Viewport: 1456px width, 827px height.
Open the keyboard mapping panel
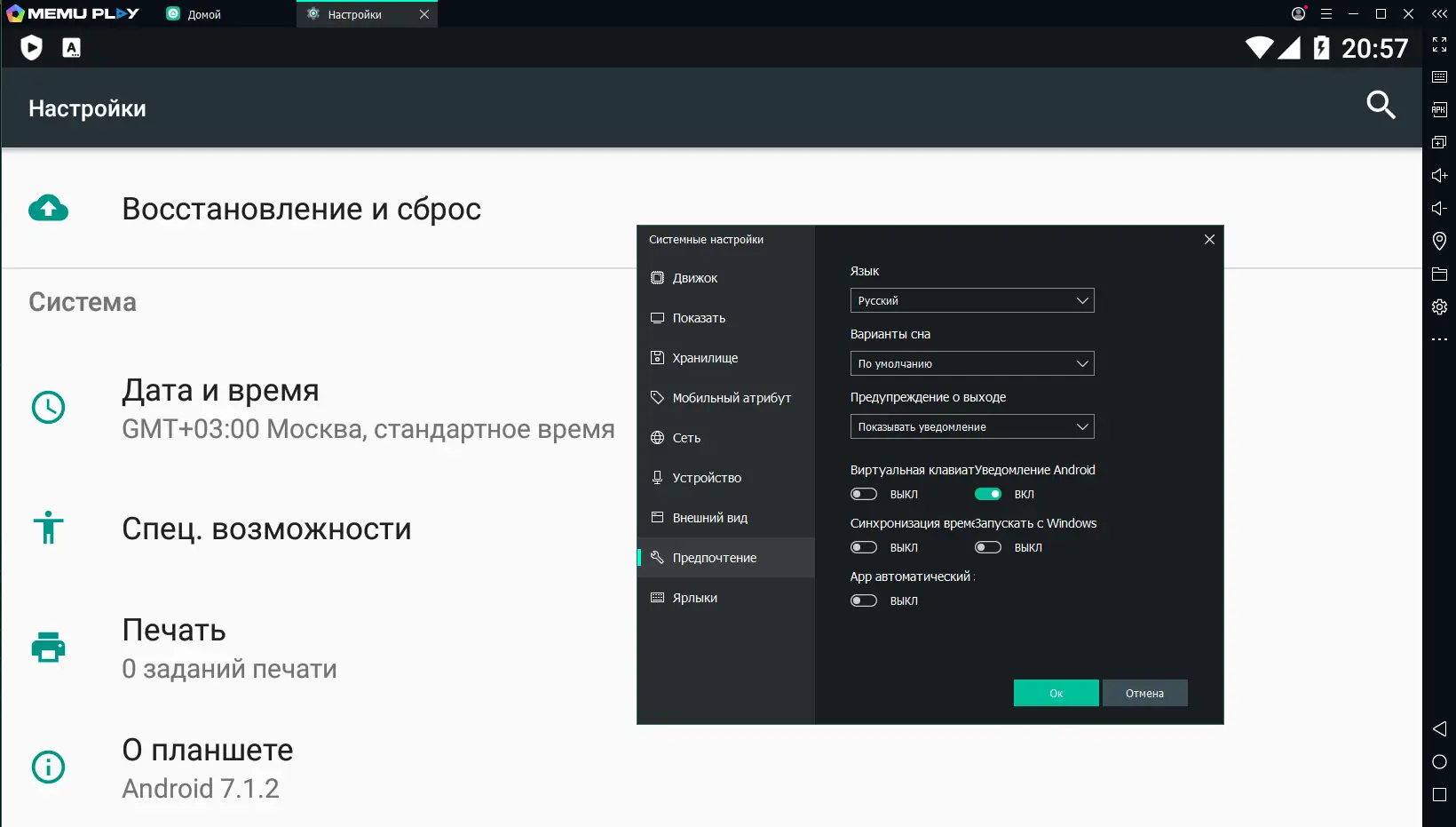click(x=1439, y=77)
